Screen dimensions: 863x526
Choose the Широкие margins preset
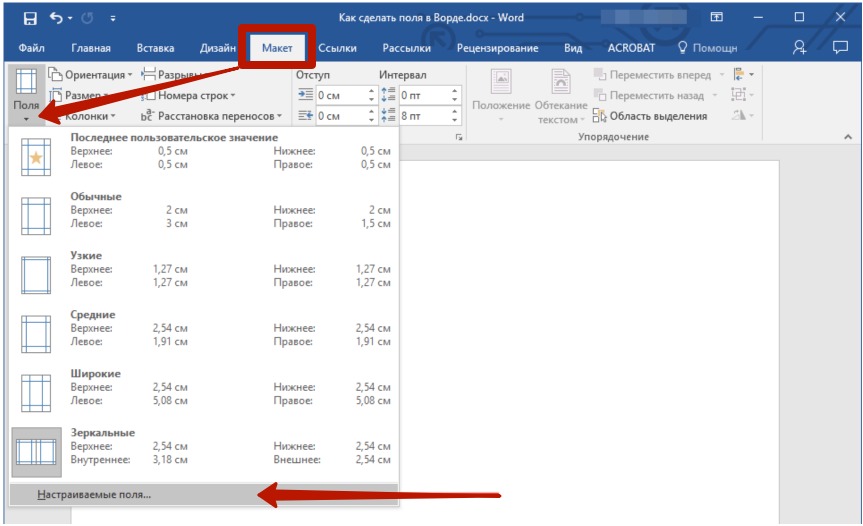[204, 392]
